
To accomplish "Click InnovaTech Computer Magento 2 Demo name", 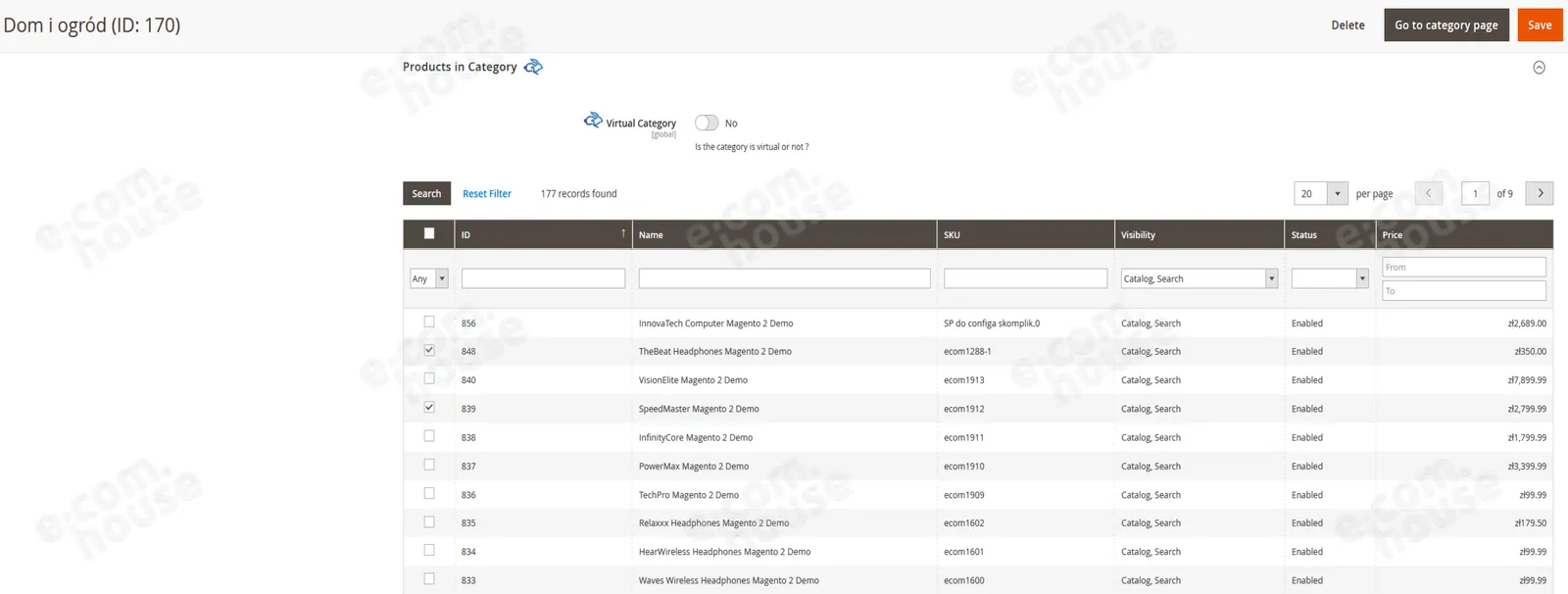I will [715, 323].
